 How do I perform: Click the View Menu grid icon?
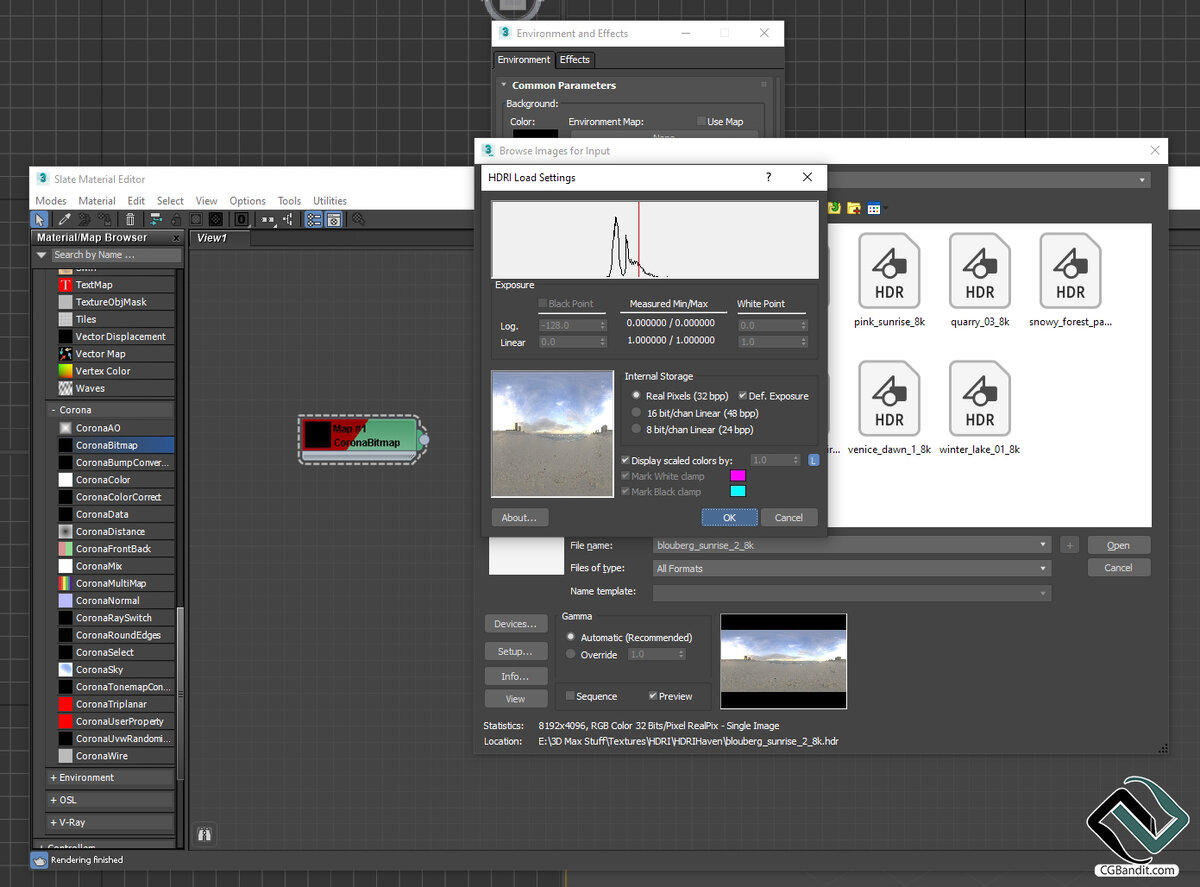point(875,208)
